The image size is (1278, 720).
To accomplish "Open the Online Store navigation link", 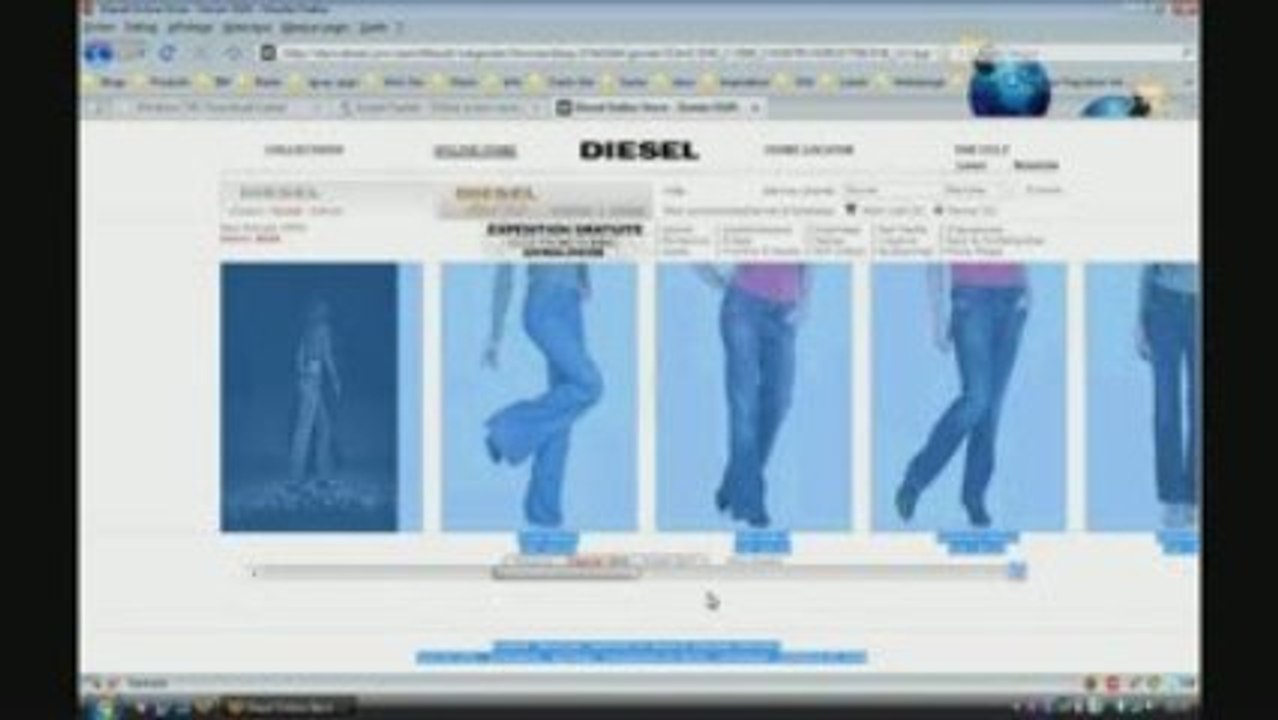I will [475, 152].
